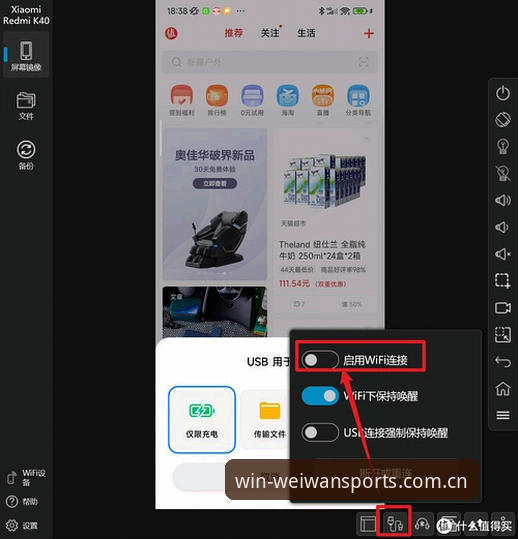Open the USB connection options icon

tap(394, 524)
